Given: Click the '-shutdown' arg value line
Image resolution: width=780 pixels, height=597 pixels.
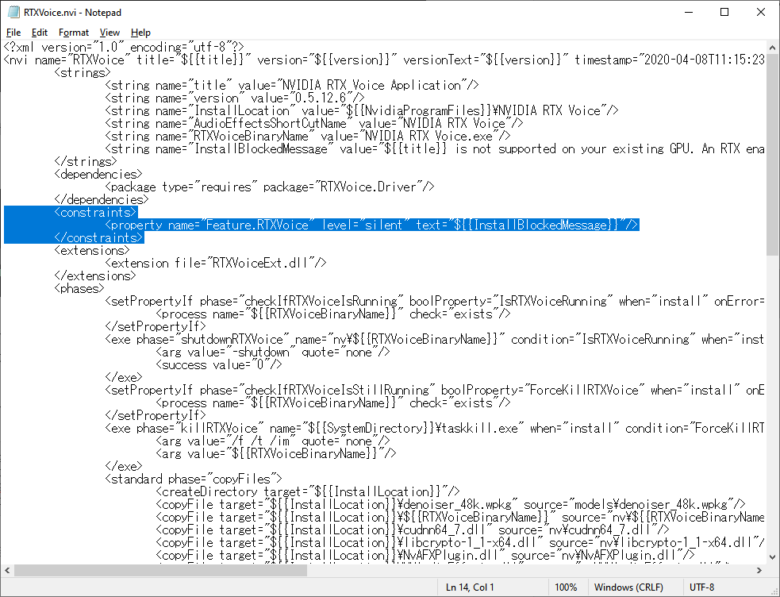Looking at the screenshot, I should (273, 352).
